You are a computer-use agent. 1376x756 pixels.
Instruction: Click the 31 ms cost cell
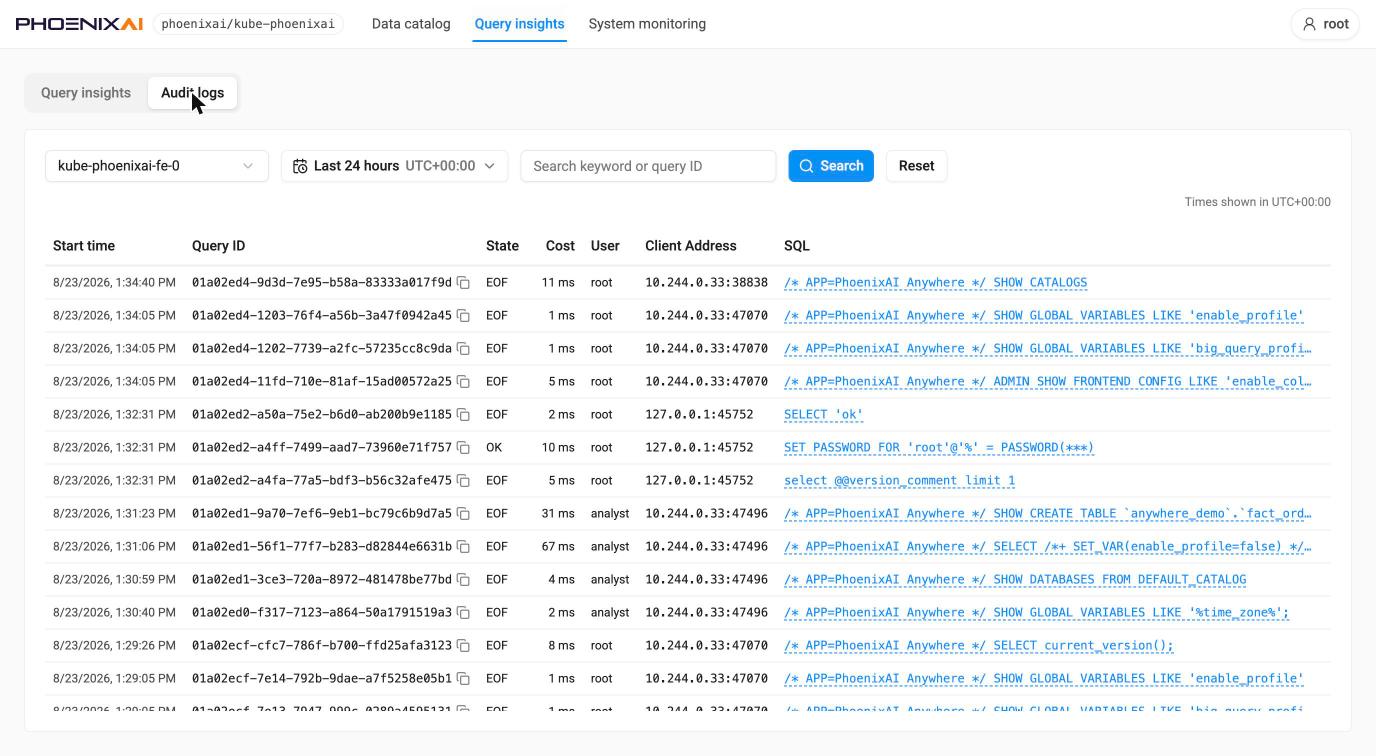[x=558, y=514]
